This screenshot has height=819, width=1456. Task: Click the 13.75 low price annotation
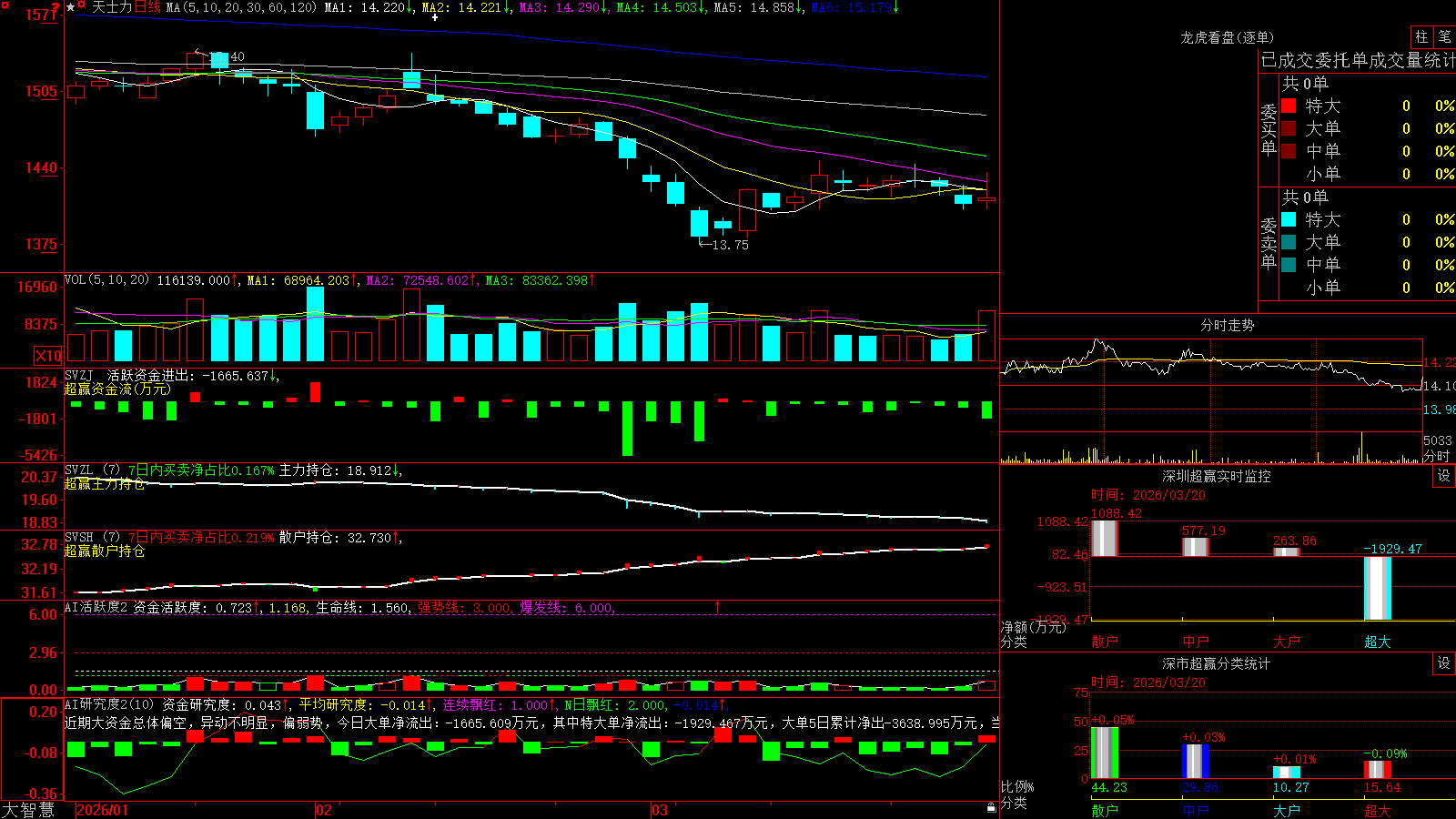tap(730, 245)
